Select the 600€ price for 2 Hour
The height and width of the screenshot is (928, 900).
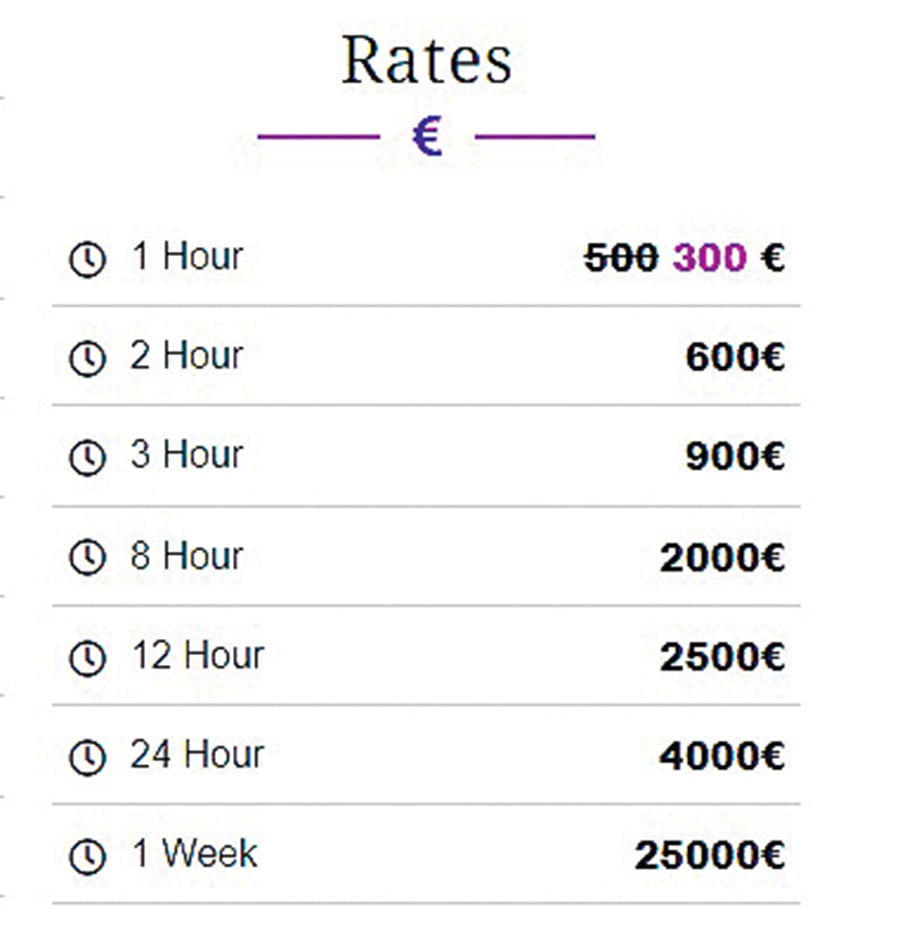735,358
